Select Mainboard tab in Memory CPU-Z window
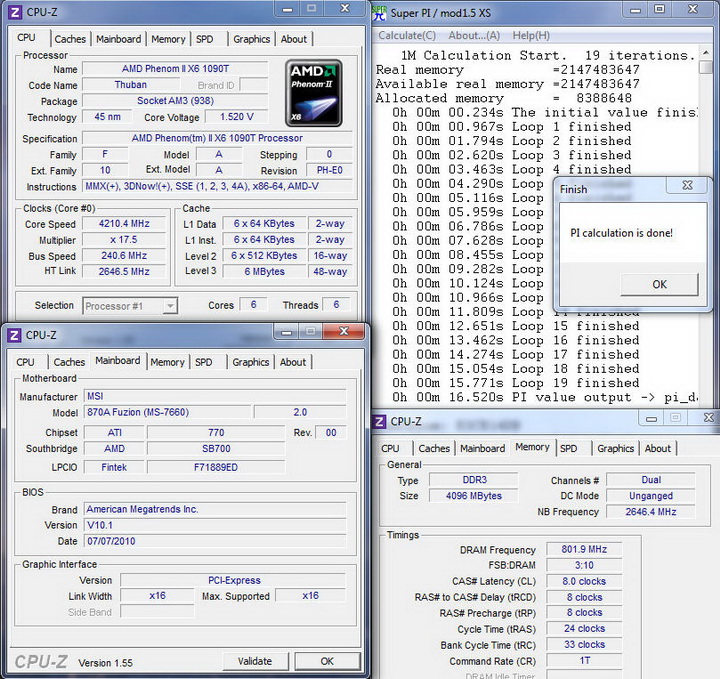 [x=483, y=449]
